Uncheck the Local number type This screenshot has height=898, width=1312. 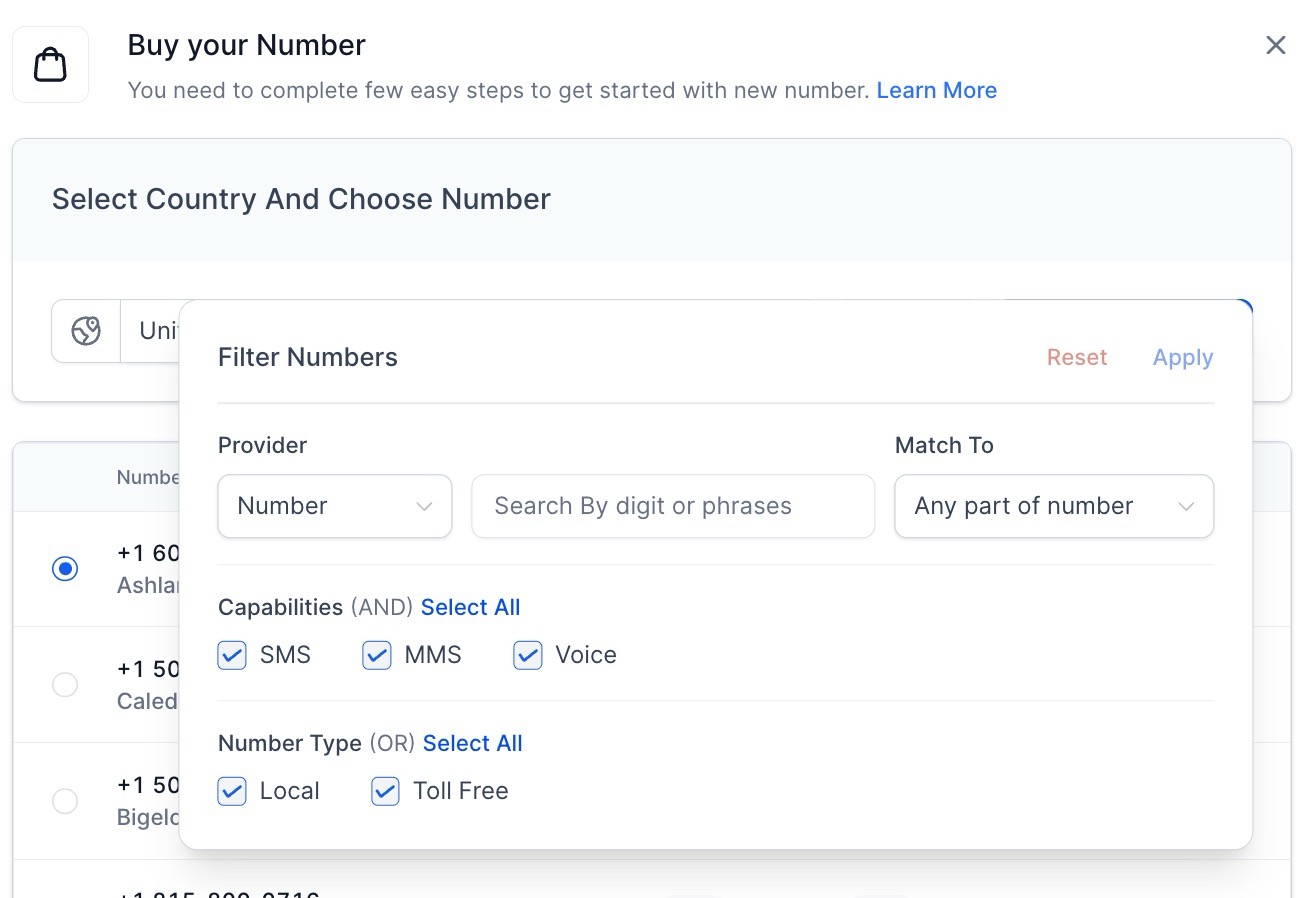click(x=232, y=792)
